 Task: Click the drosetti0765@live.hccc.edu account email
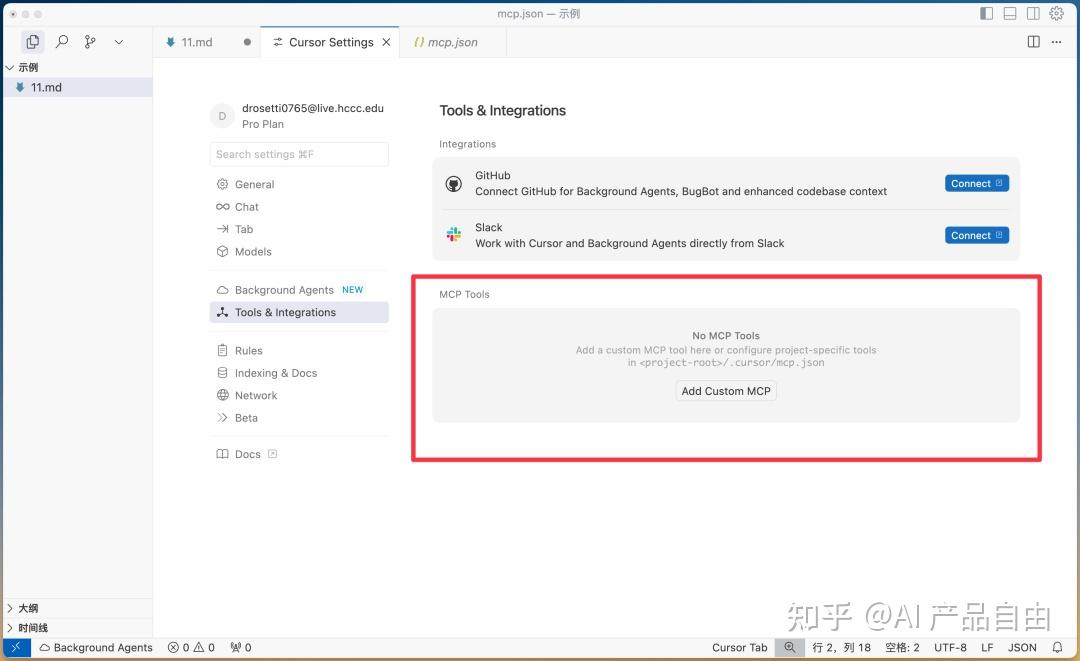(x=313, y=108)
